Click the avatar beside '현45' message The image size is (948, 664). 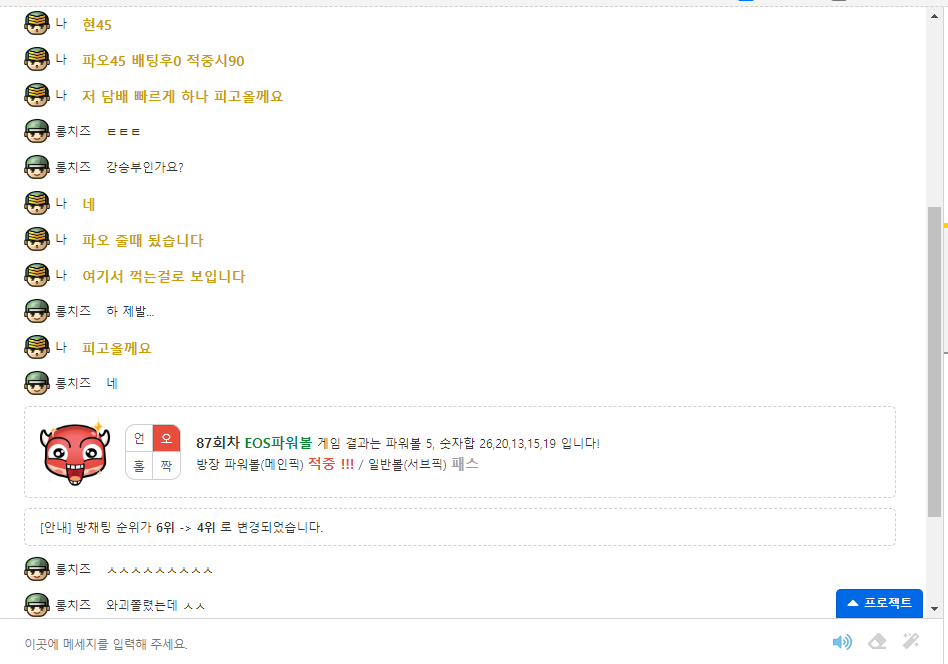37,24
